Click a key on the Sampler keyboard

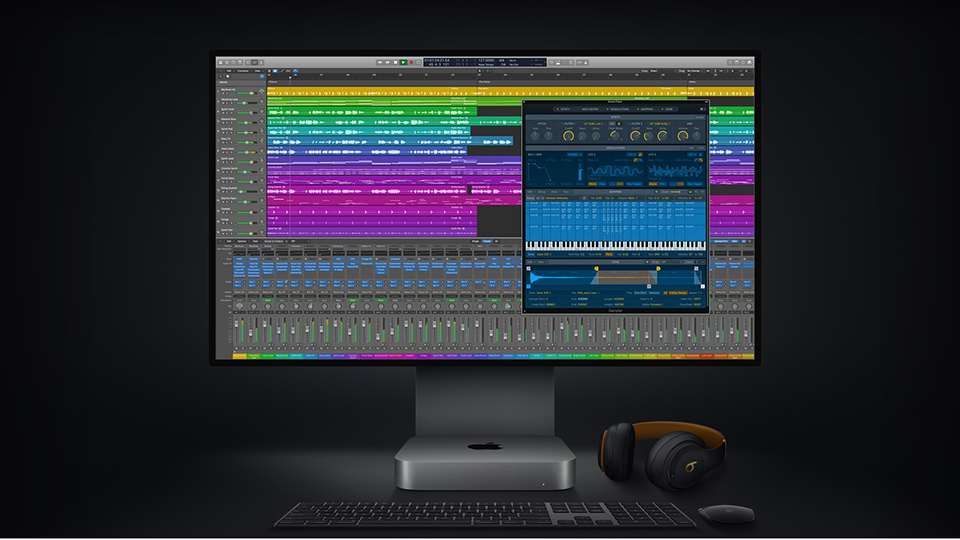click(x=600, y=245)
